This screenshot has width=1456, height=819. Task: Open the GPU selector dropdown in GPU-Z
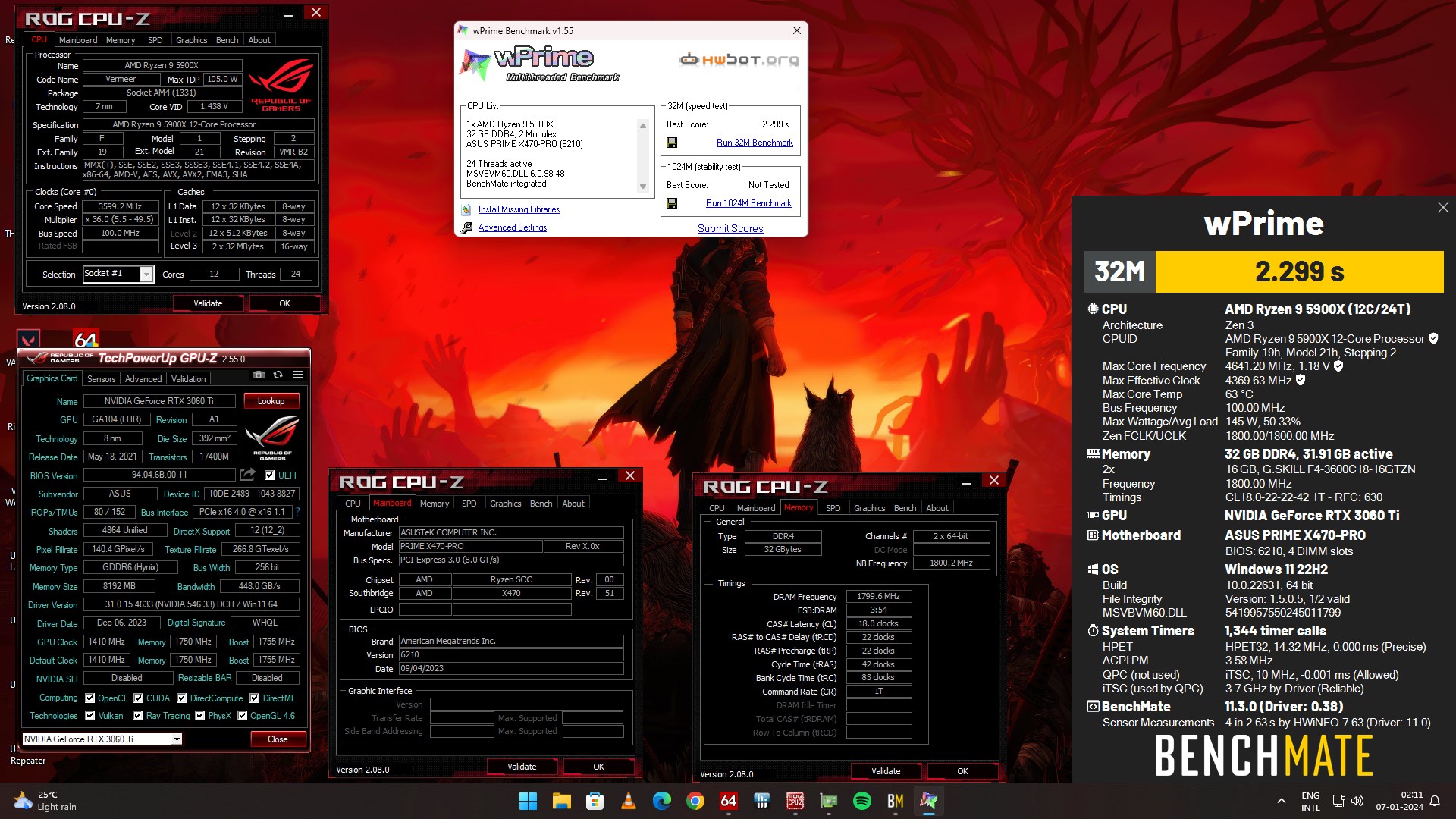coord(177,739)
